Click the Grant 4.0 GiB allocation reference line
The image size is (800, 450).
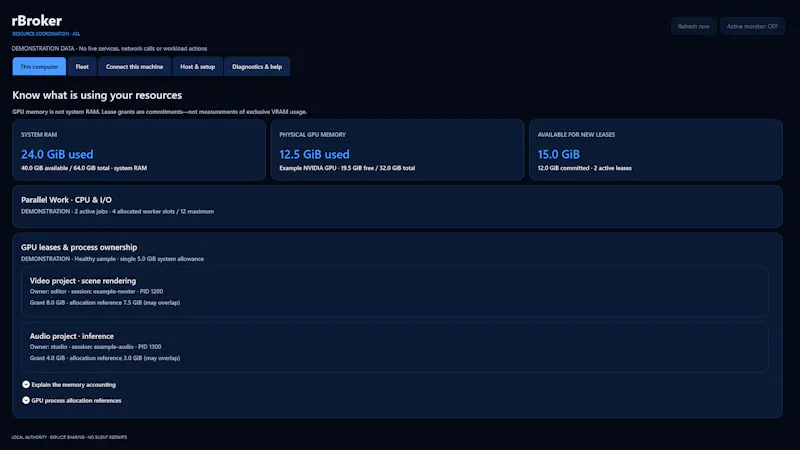pyautogui.click(x=105, y=358)
